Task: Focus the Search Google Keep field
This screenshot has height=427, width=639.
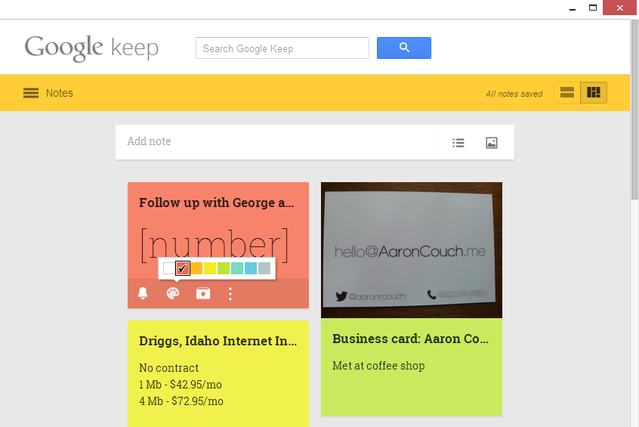Action: pyautogui.click(x=282, y=48)
